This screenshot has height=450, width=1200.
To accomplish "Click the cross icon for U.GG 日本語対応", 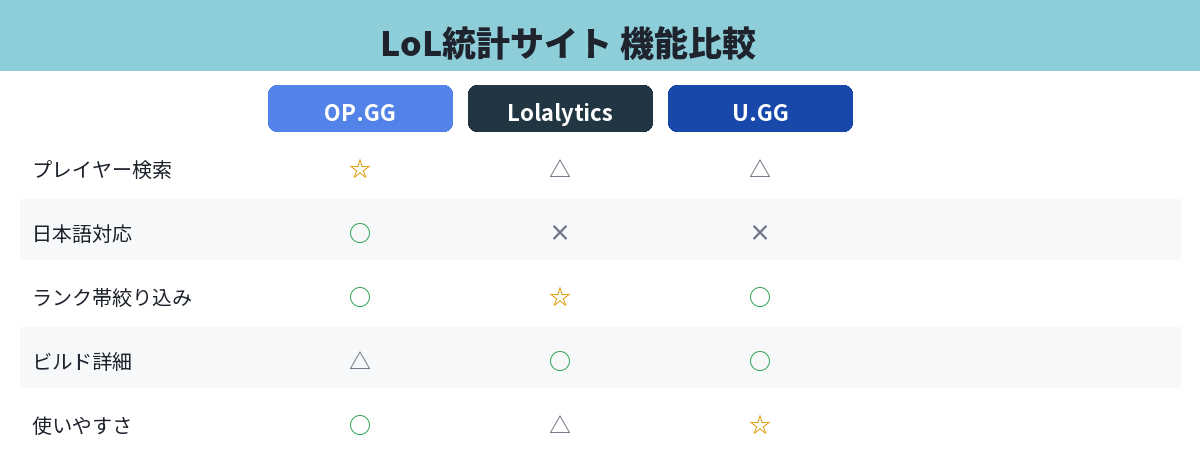I will pos(760,233).
